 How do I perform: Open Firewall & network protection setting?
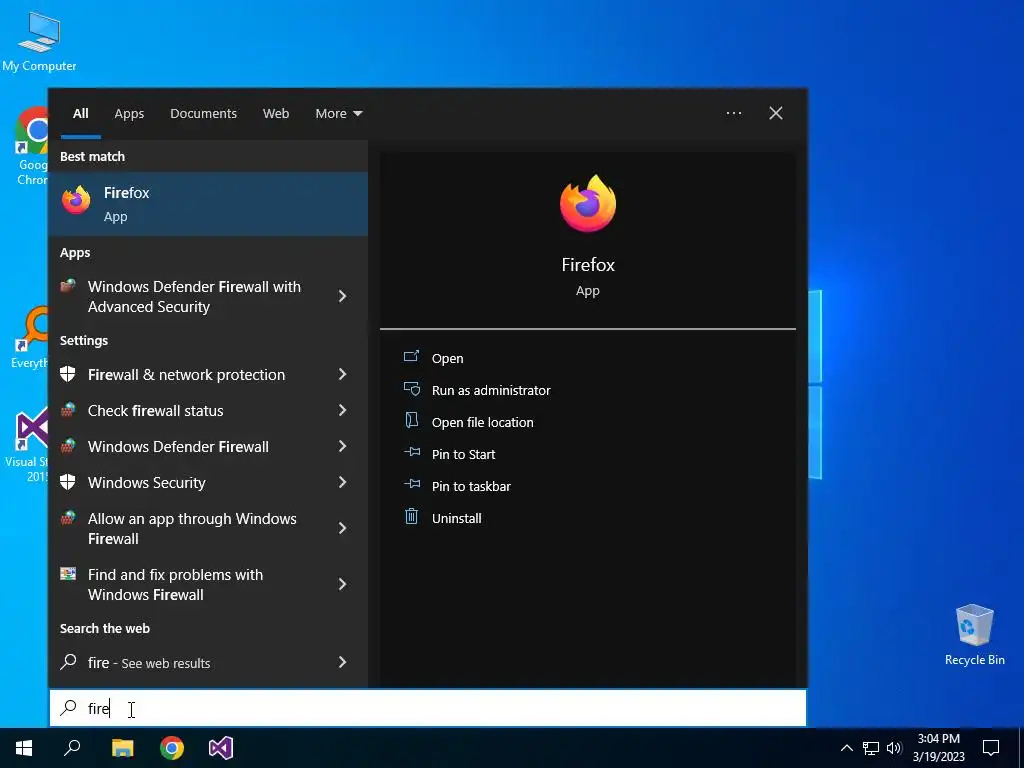point(208,374)
